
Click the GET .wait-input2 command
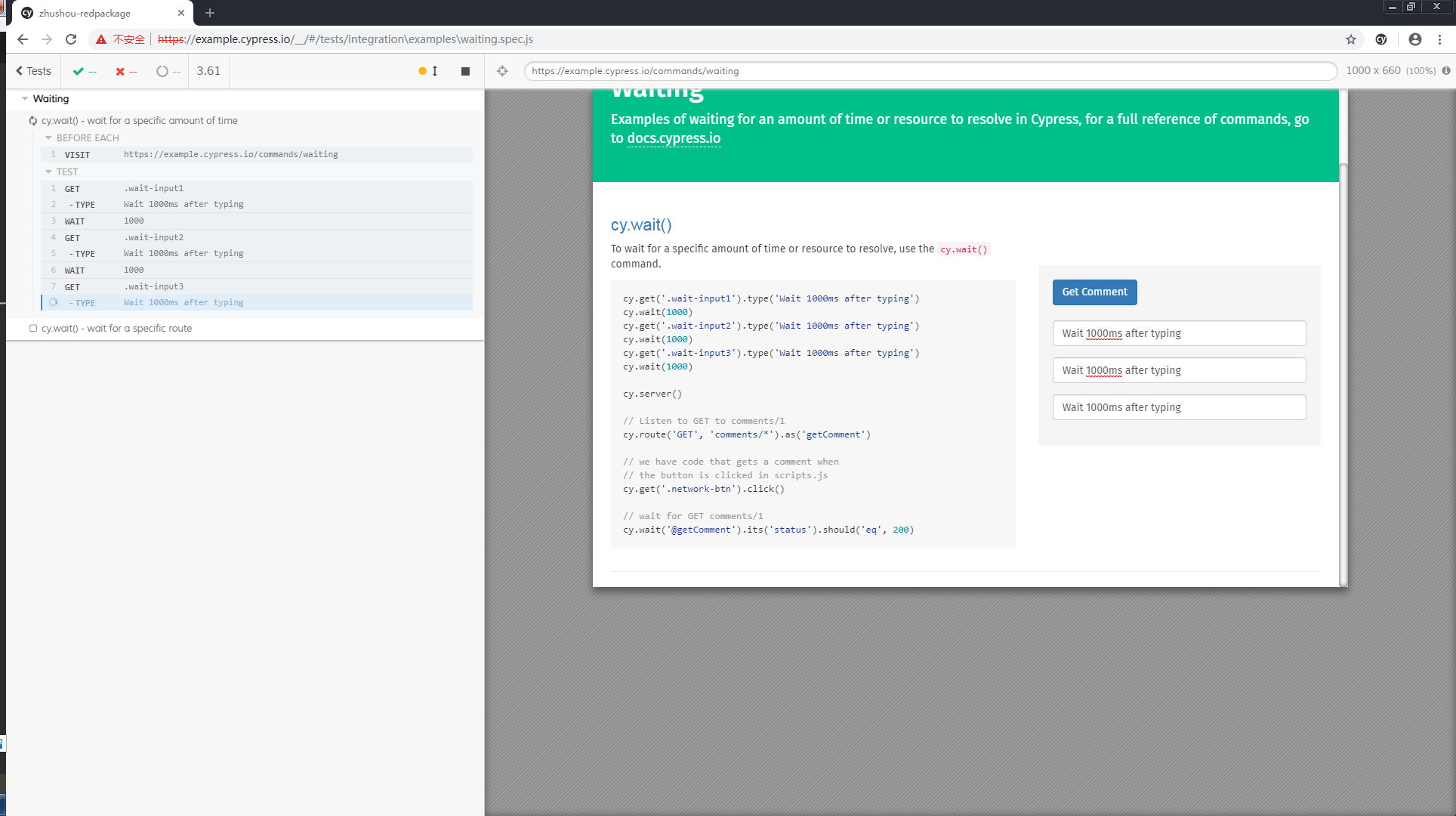257,237
